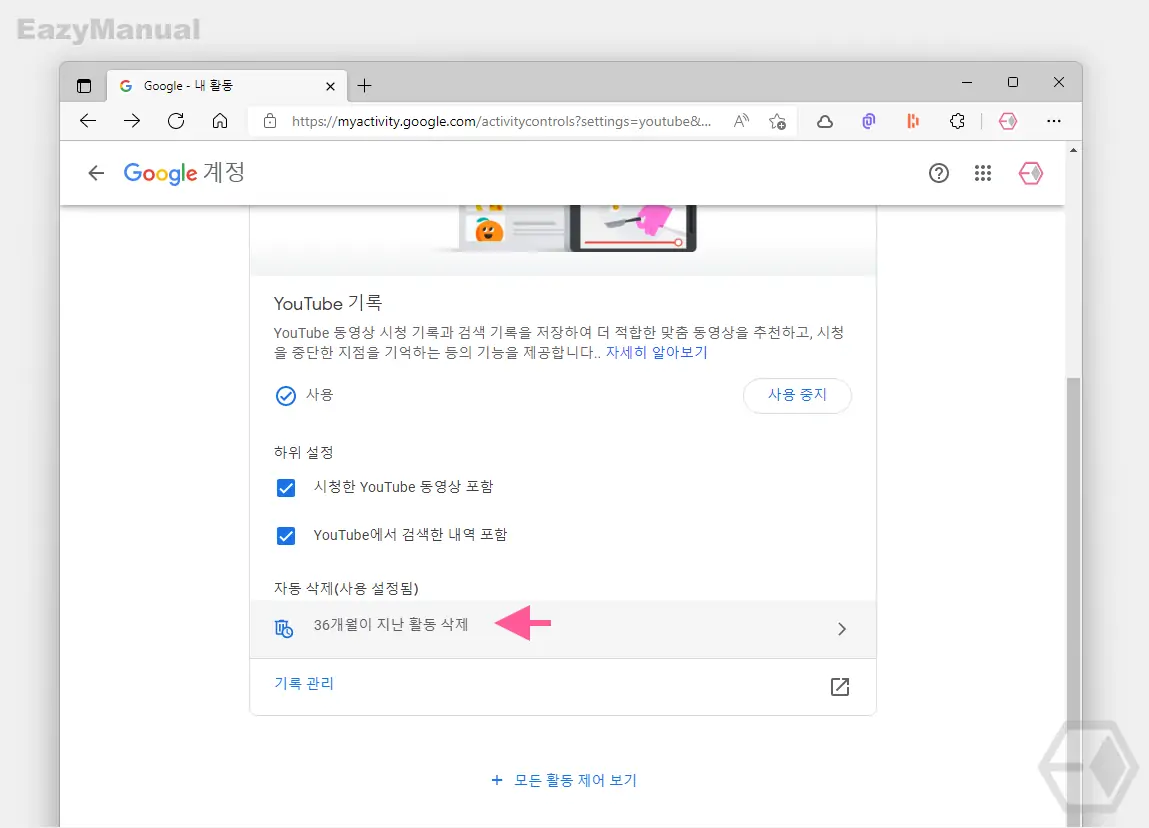Minimize the browser window
The width and height of the screenshot is (1149, 828).
click(967, 82)
